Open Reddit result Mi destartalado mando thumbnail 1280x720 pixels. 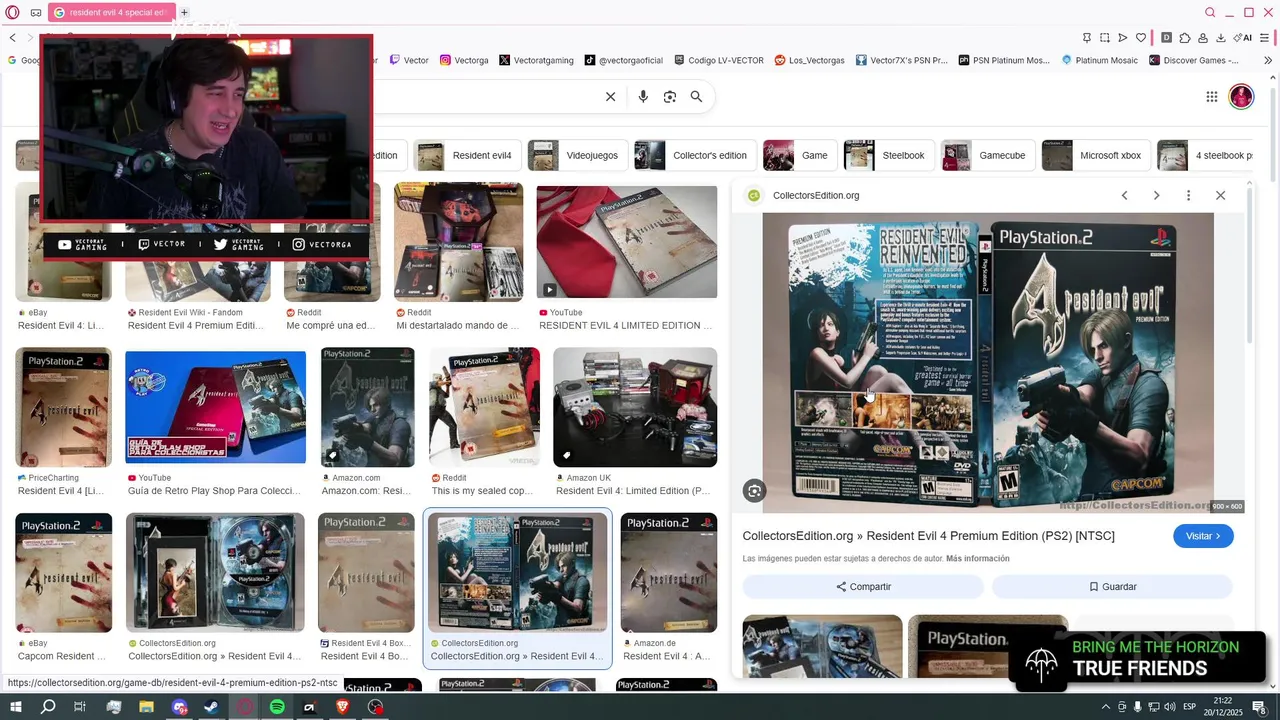(x=458, y=242)
